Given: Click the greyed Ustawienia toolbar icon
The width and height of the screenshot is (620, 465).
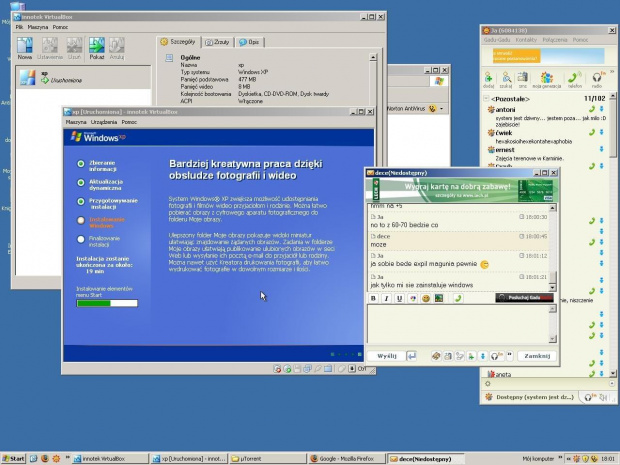Looking at the screenshot, I should (50, 48).
